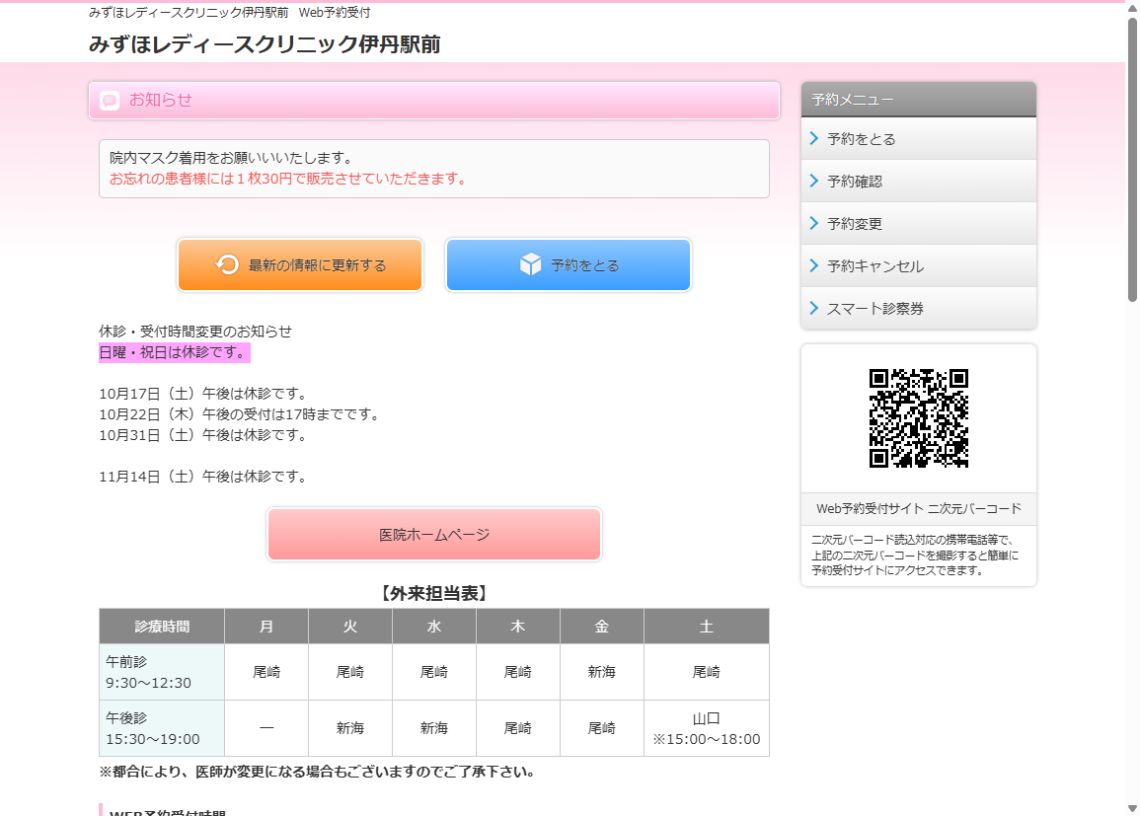Click the box icon on blue reserve button
1140x816 pixels.
tap(531, 265)
